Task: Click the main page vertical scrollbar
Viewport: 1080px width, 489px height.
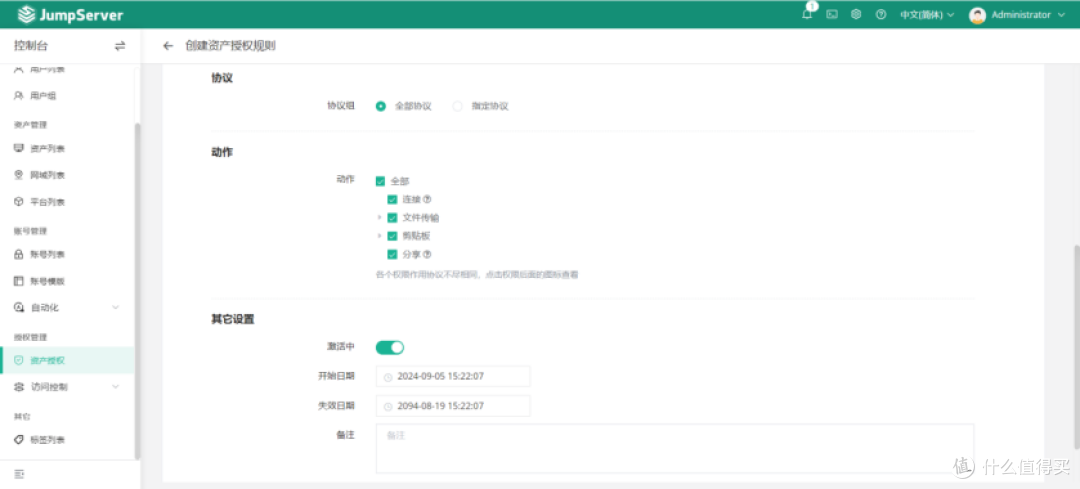Action: pyautogui.click(x=1076, y=346)
